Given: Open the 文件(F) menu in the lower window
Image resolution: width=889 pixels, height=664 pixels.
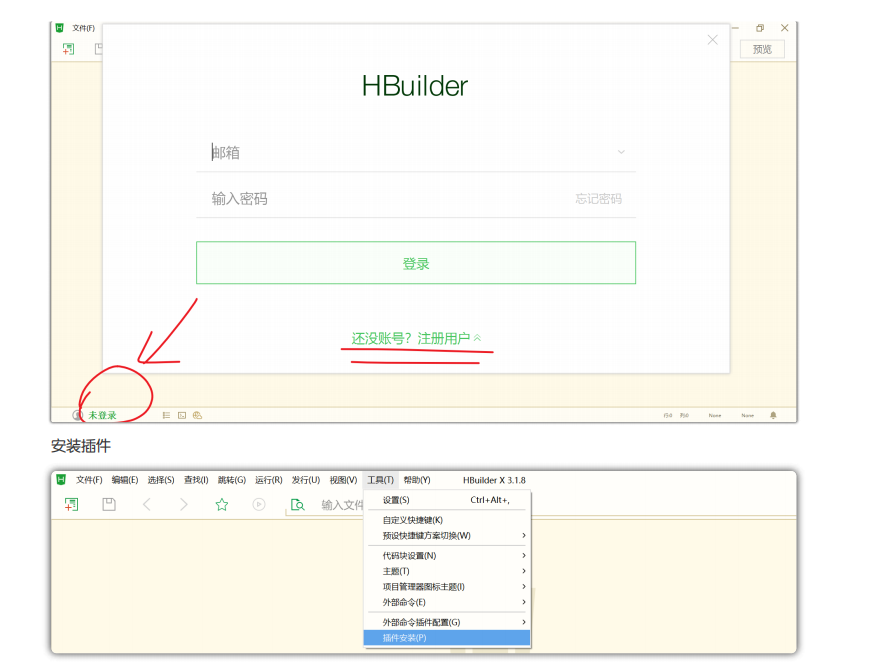Looking at the screenshot, I should pyautogui.click(x=89, y=480).
